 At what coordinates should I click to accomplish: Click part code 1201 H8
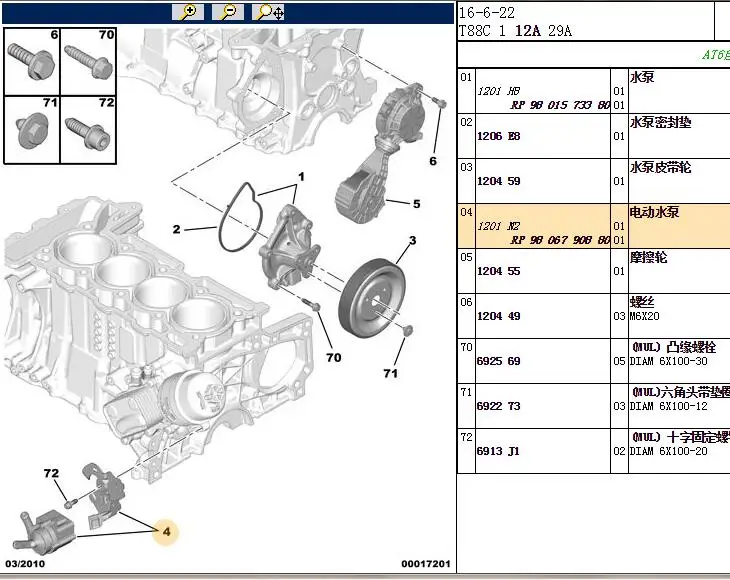click(x=498, y=91)
